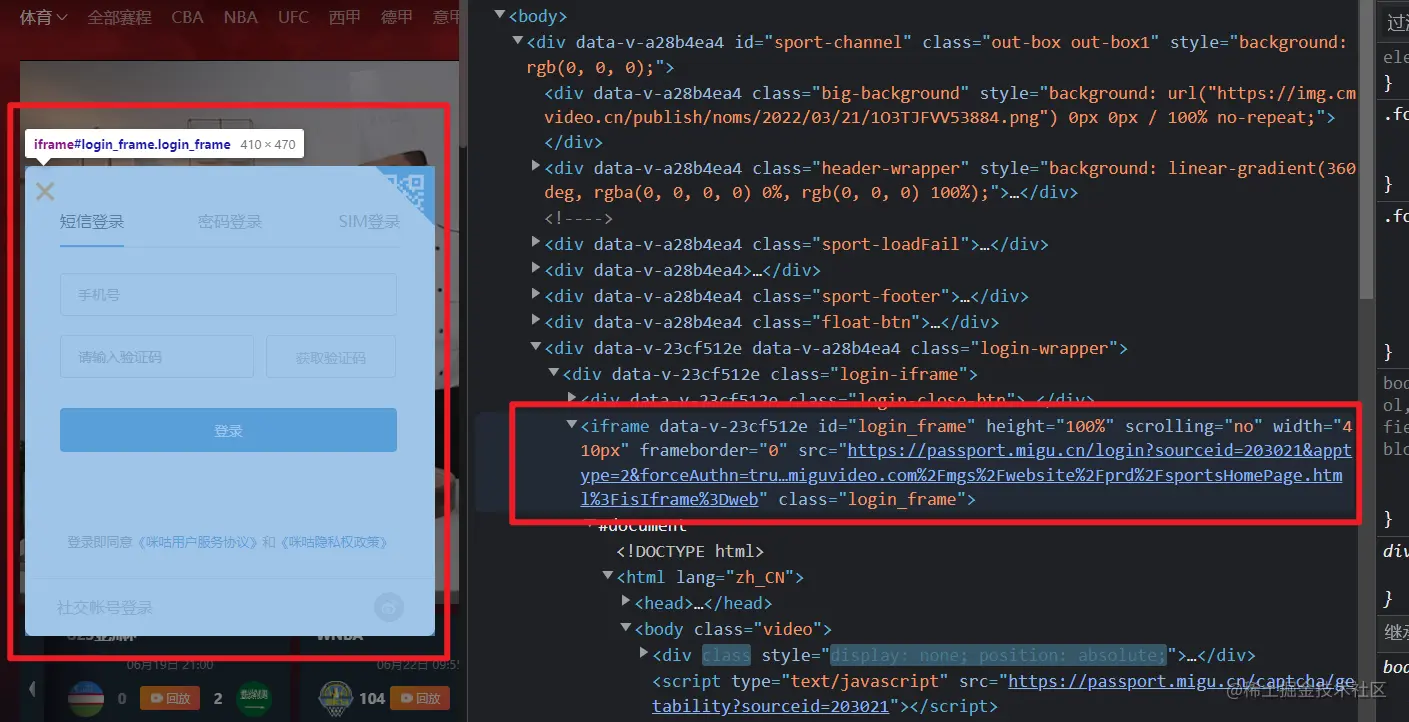Collapse the div#sport-channel node
Viewport: 1409px width, 722px height.
(x=517, y=42)
